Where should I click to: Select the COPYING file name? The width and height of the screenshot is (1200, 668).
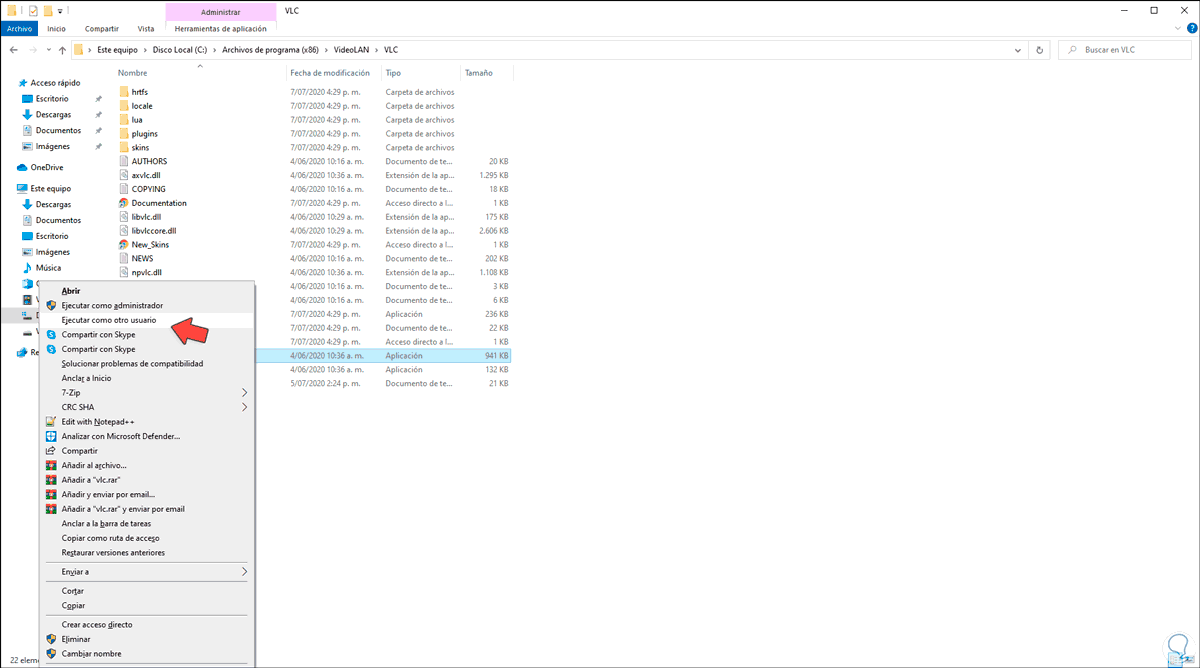click(x=149, y=189)
